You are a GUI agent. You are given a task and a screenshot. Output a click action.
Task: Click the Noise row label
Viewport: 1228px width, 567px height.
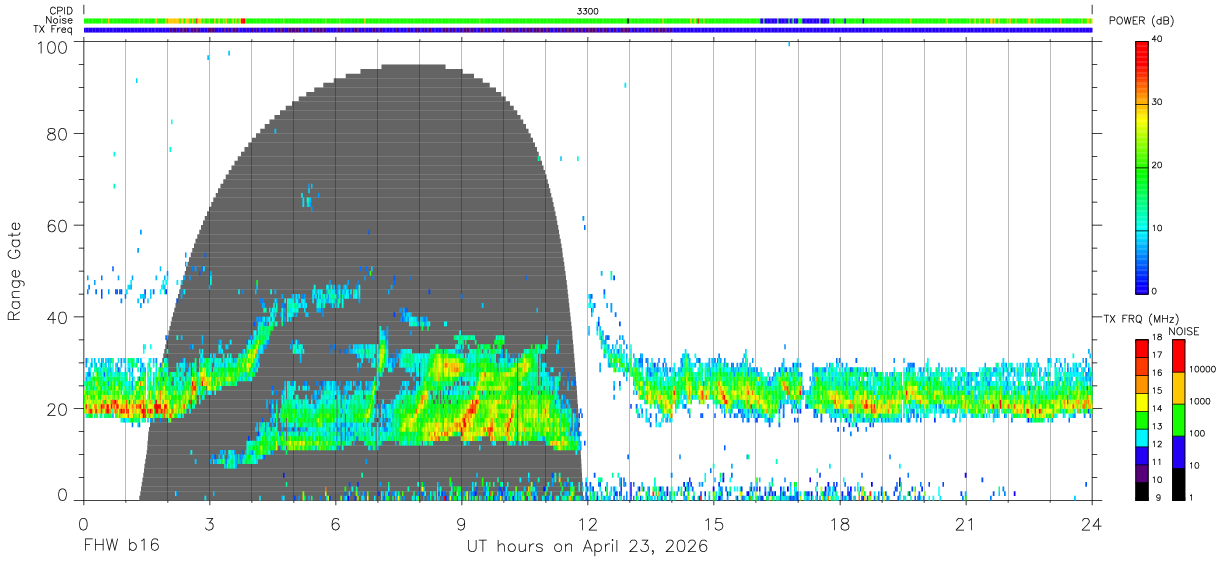tap(59, 20)
